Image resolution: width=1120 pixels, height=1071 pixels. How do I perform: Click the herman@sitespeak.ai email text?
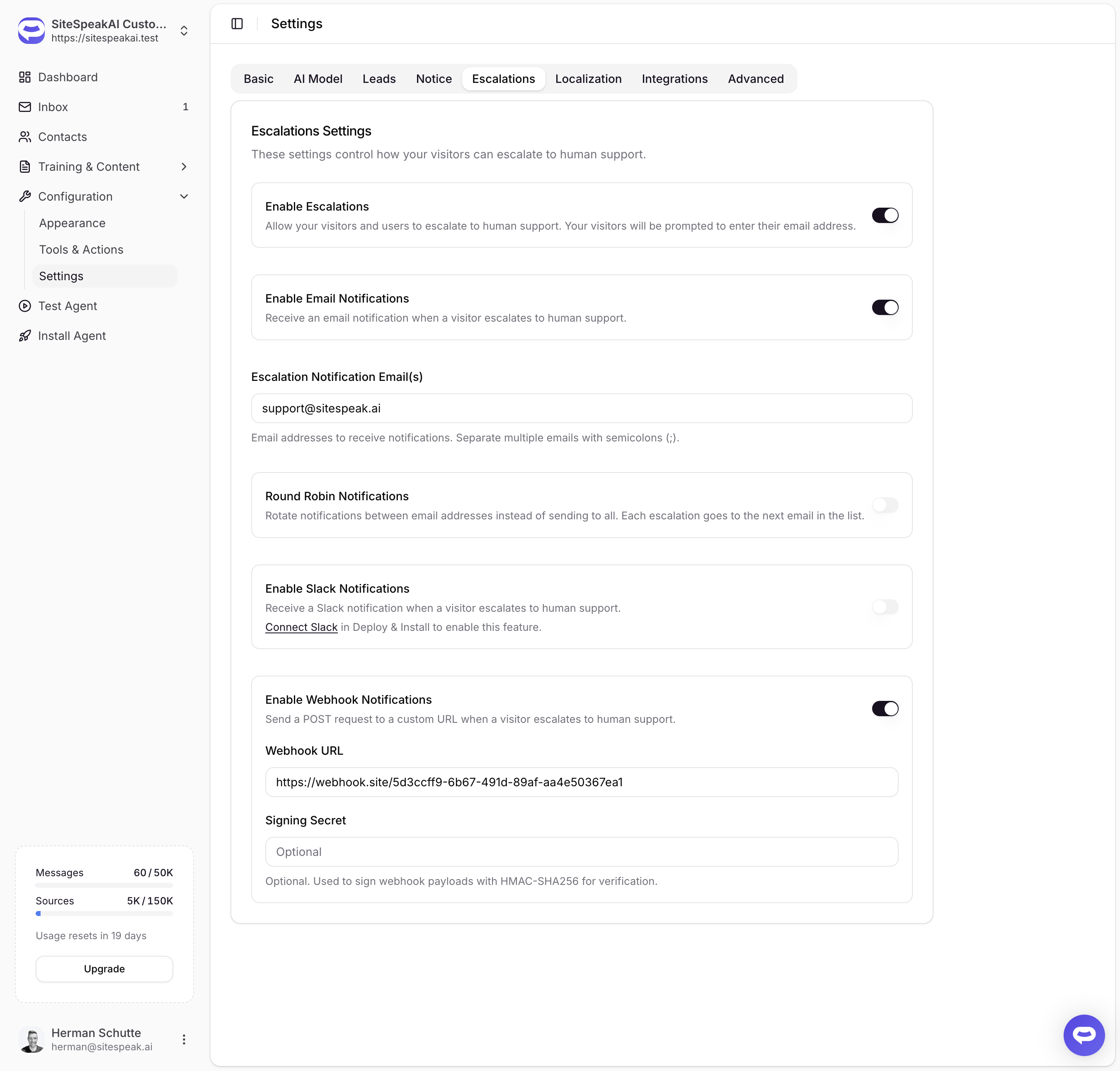tap(102, 1047)
